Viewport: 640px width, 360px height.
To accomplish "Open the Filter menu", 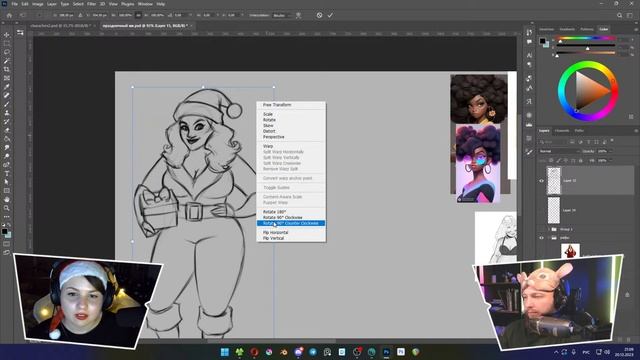I will tap(91, 4).
